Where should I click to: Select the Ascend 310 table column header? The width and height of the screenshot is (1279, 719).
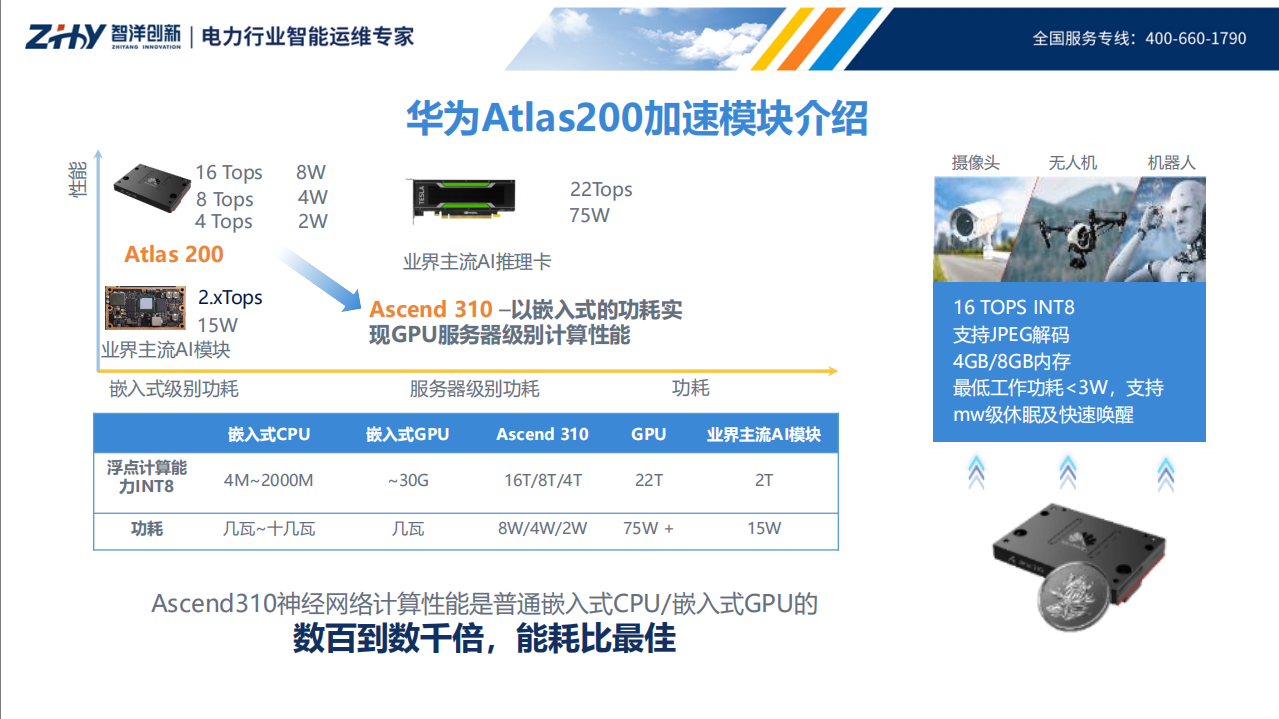543,434
